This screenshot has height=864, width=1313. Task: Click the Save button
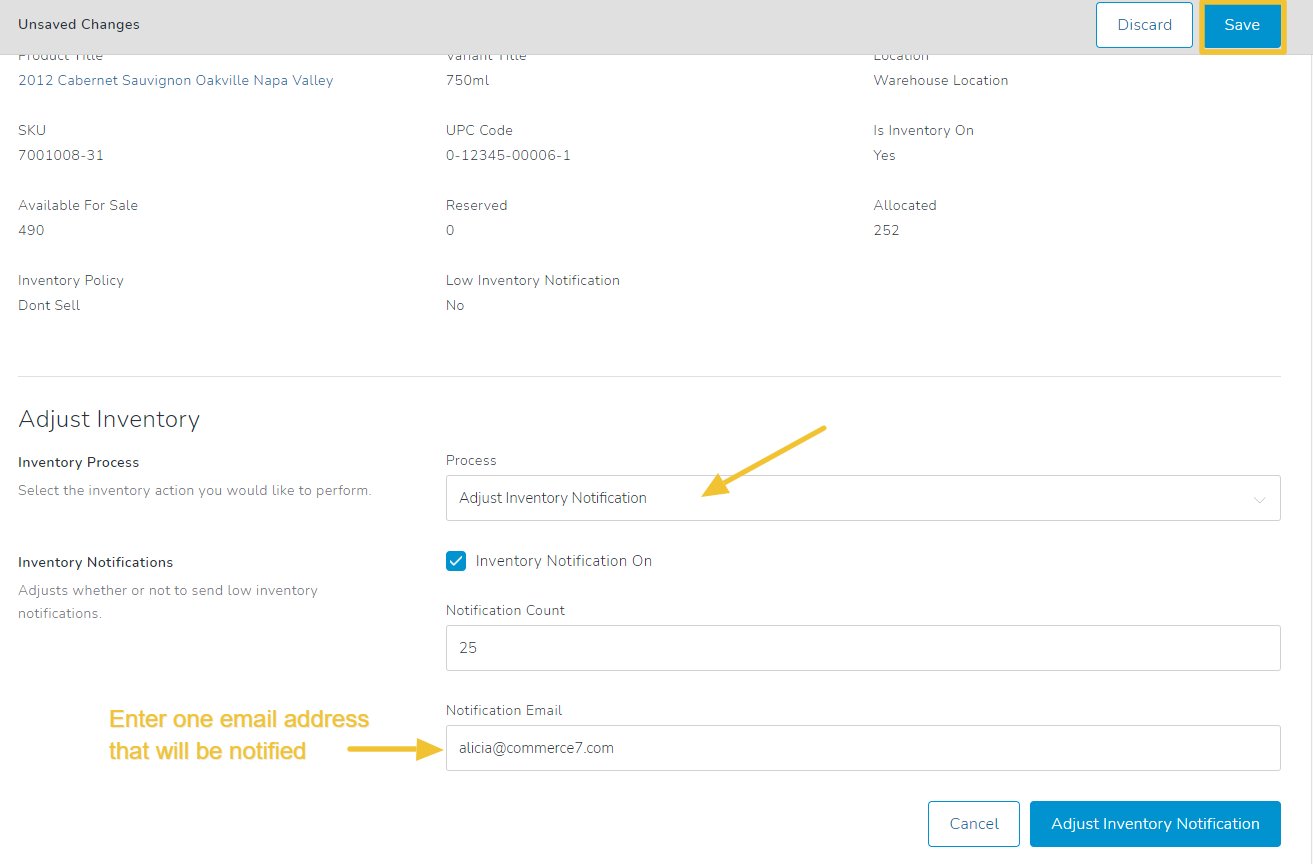coord(1241,25)
